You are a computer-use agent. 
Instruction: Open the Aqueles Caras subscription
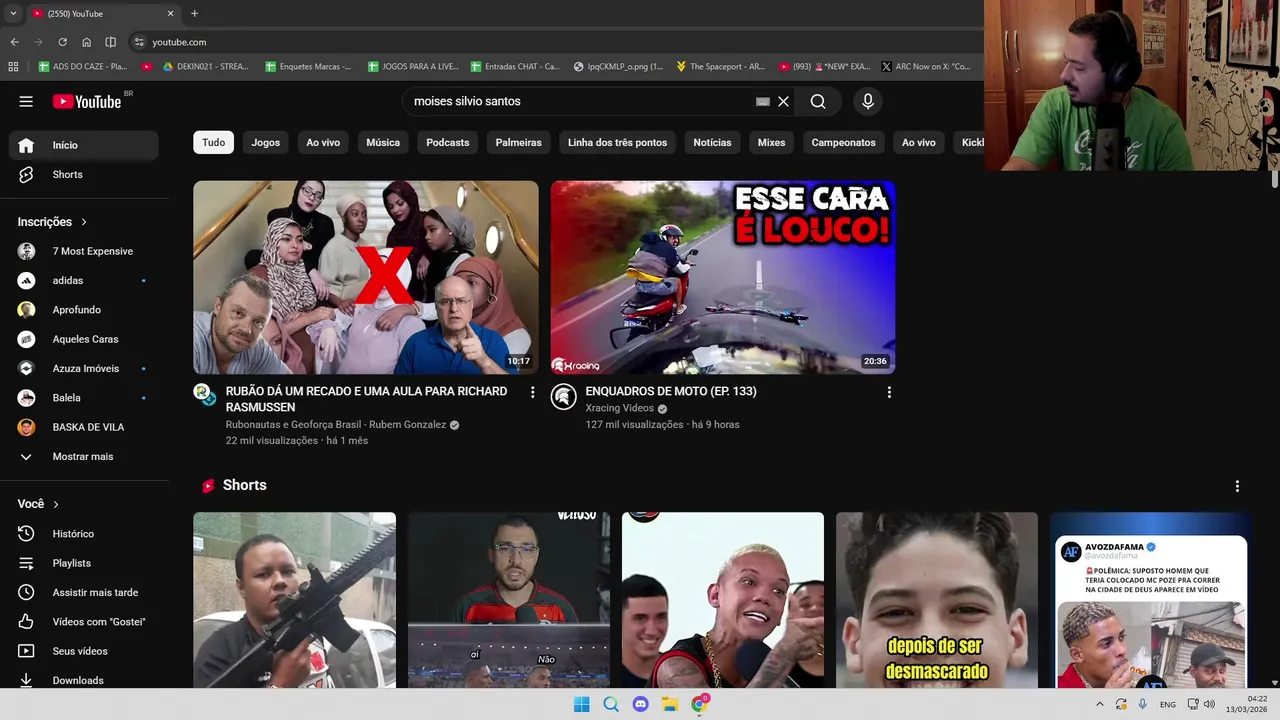point(84,339)
